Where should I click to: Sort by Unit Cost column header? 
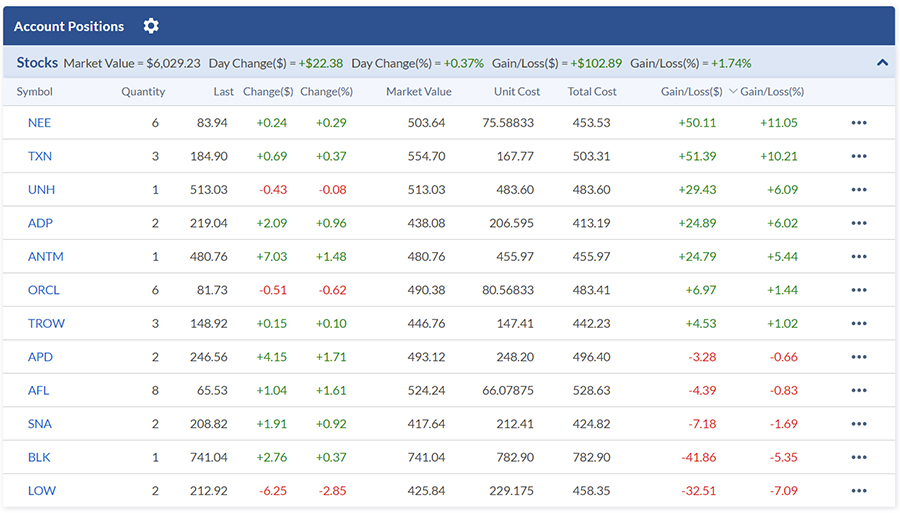[x=517, y=92]
